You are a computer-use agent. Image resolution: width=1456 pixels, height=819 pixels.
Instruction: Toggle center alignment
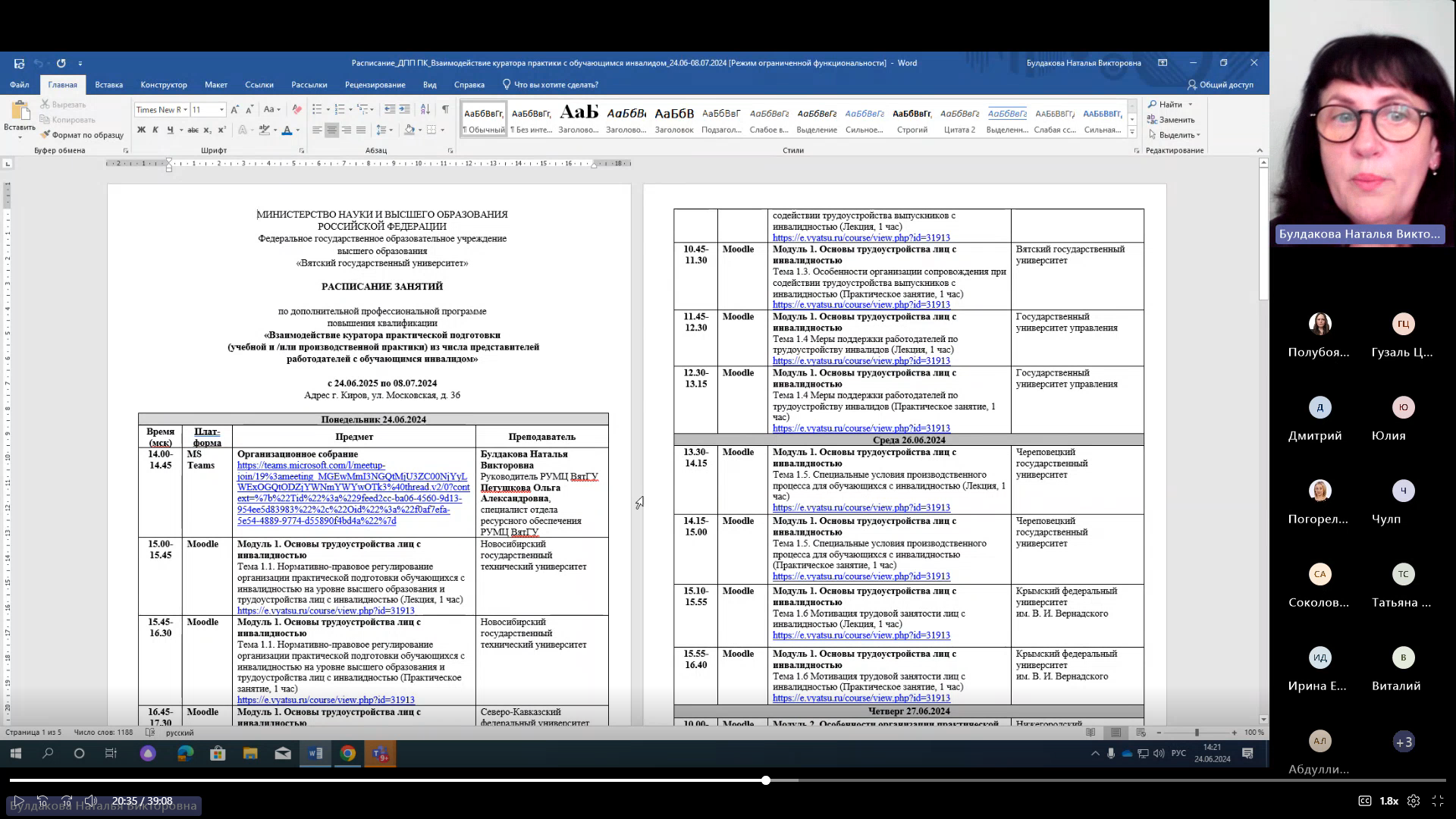(x=331, y=130)
